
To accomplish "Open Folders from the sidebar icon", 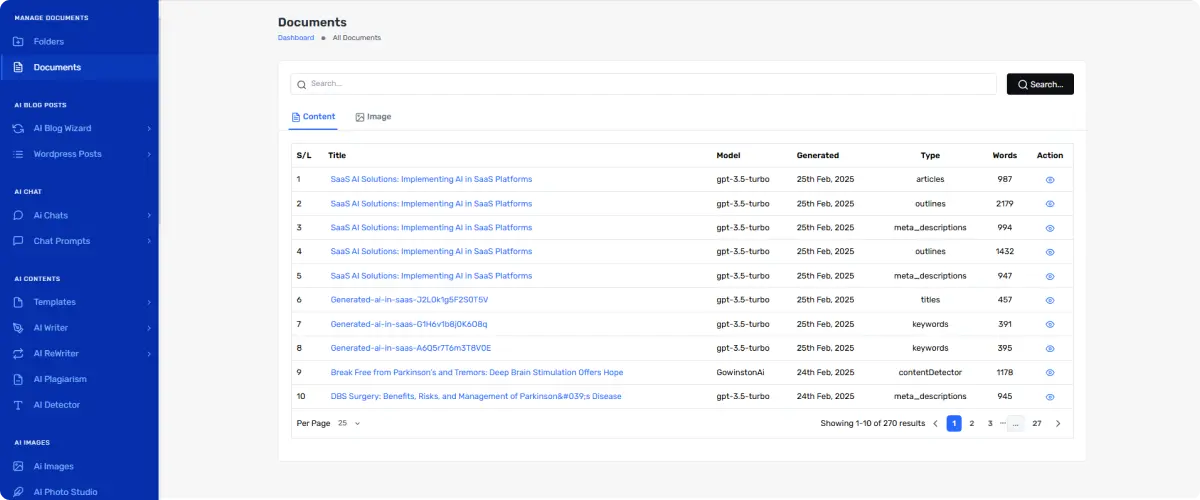I will pyautogui.click(x=18, y=42).
